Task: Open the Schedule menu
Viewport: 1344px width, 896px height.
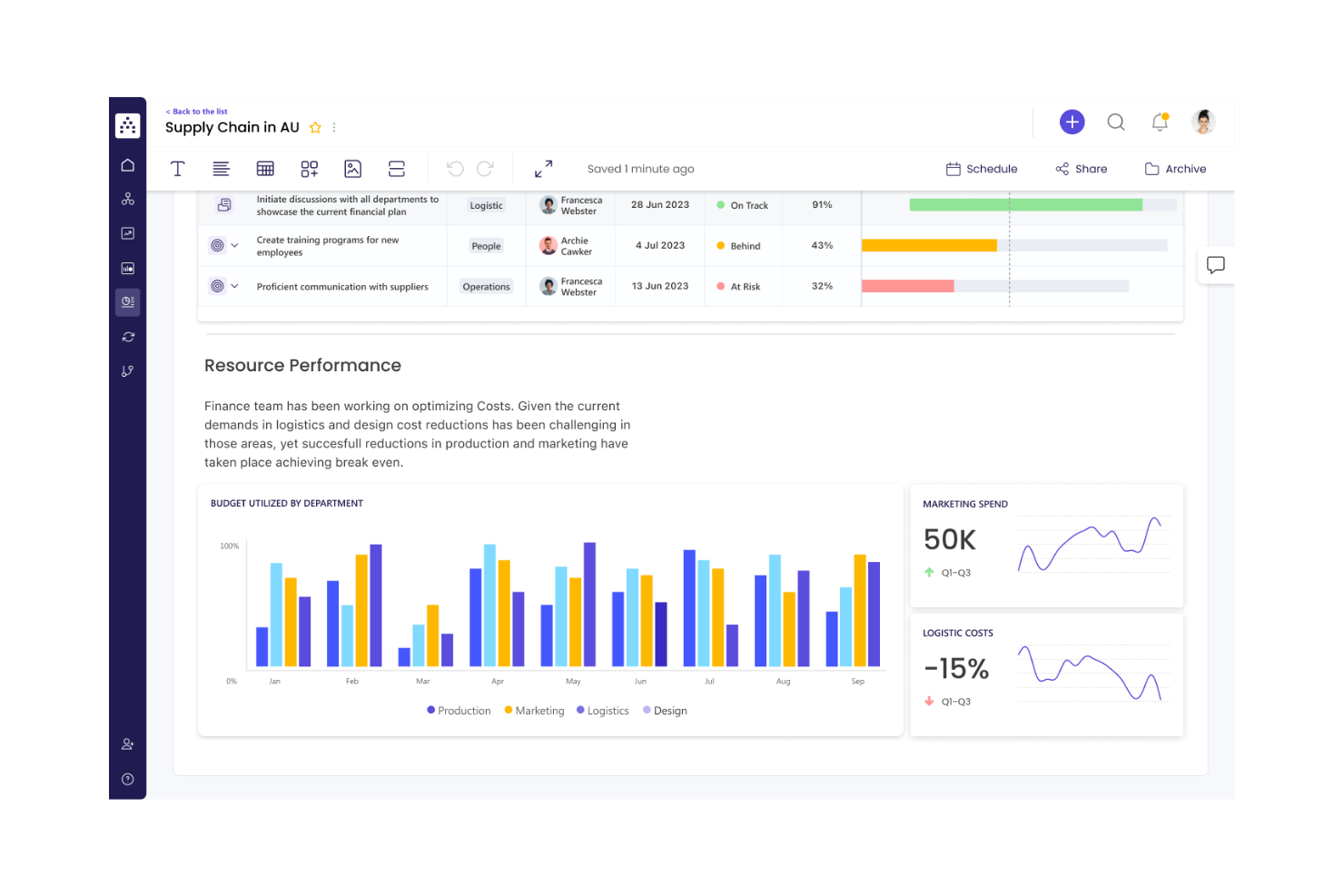Action: tap(982, 168)
